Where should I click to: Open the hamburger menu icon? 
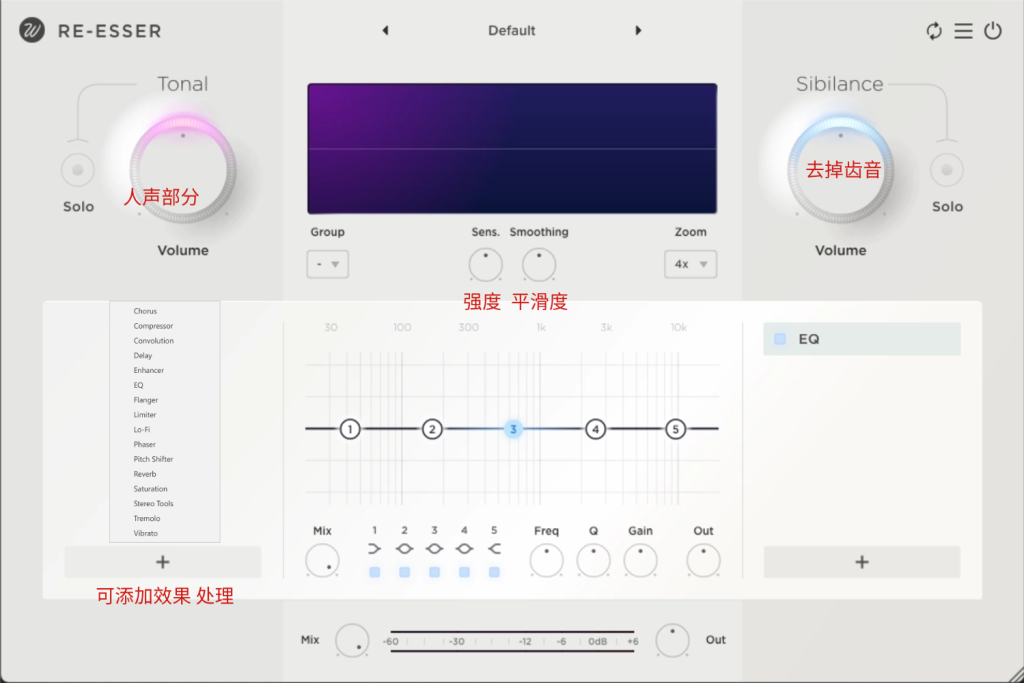963,31
